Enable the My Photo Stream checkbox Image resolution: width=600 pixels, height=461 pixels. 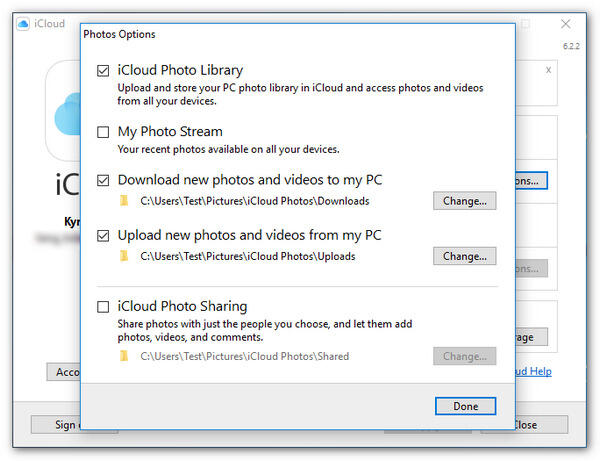[104, 132]
